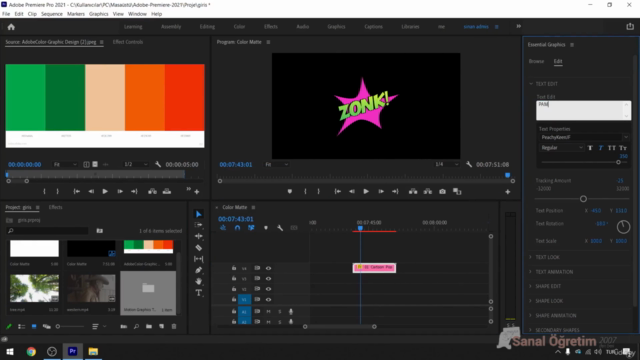Screen dimensions: 640x360
Task: Open the Markers menu
Action: (x=76, y=14)
